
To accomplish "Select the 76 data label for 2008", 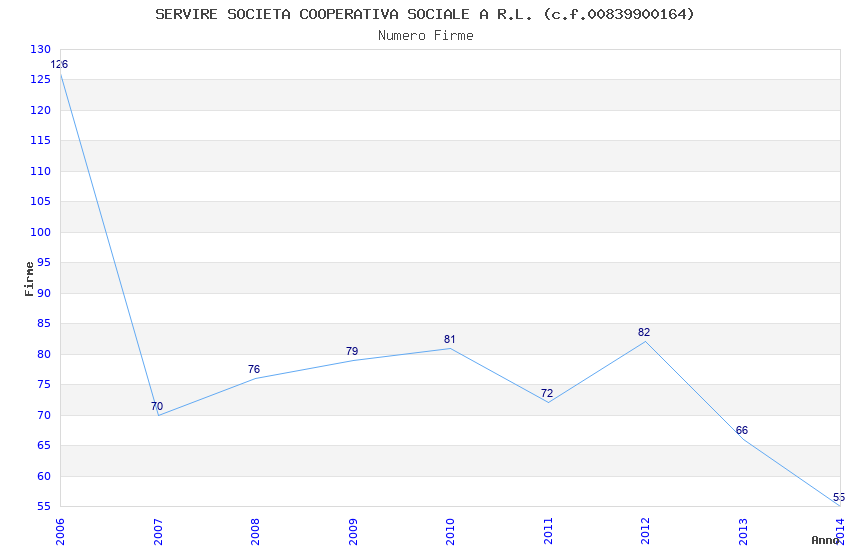I will [x=254, y=370].
